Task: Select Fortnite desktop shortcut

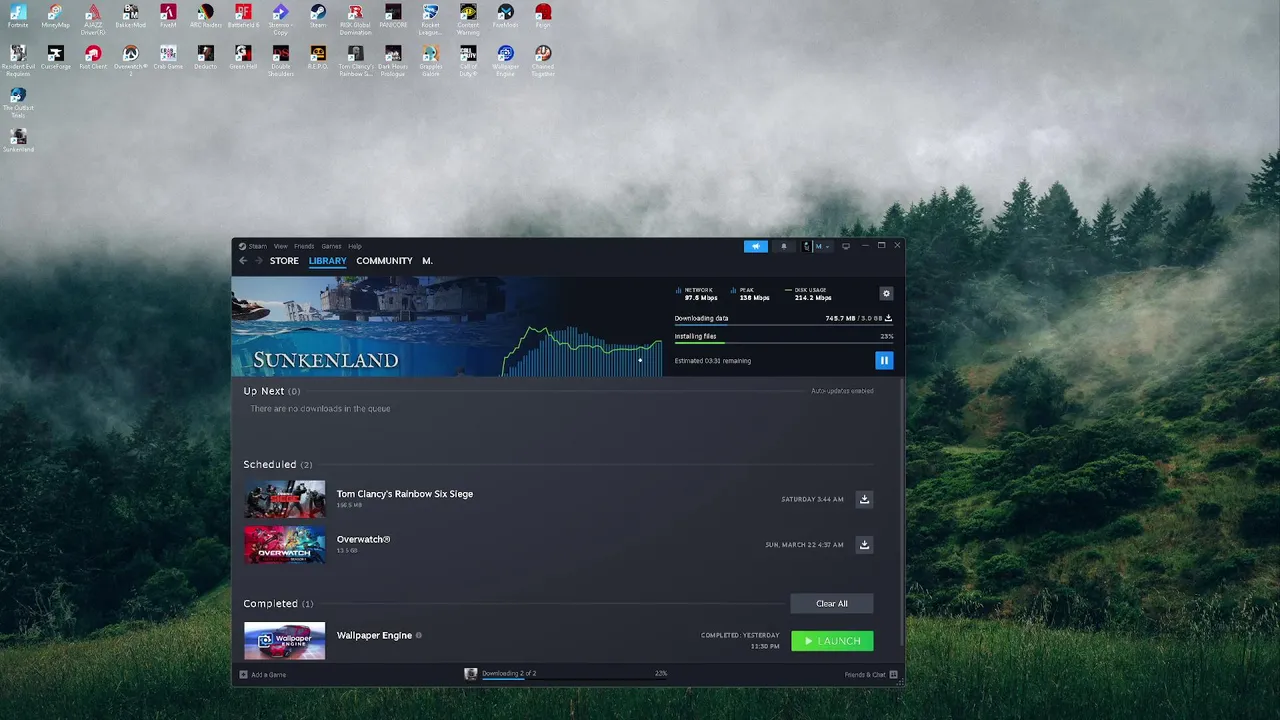Action: pos(18,17)
